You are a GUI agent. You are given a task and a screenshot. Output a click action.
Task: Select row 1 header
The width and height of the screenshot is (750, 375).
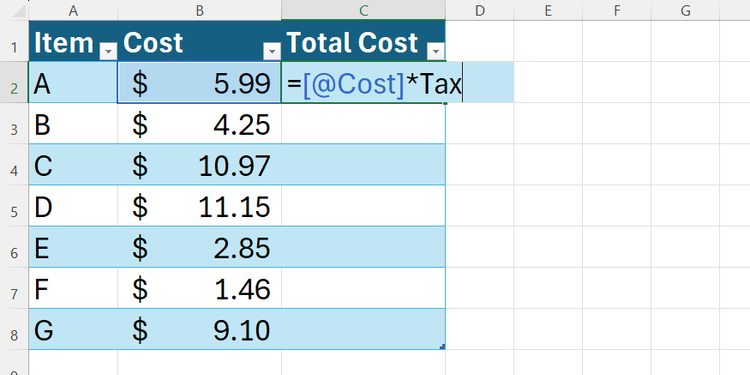[x=14, y=41]
